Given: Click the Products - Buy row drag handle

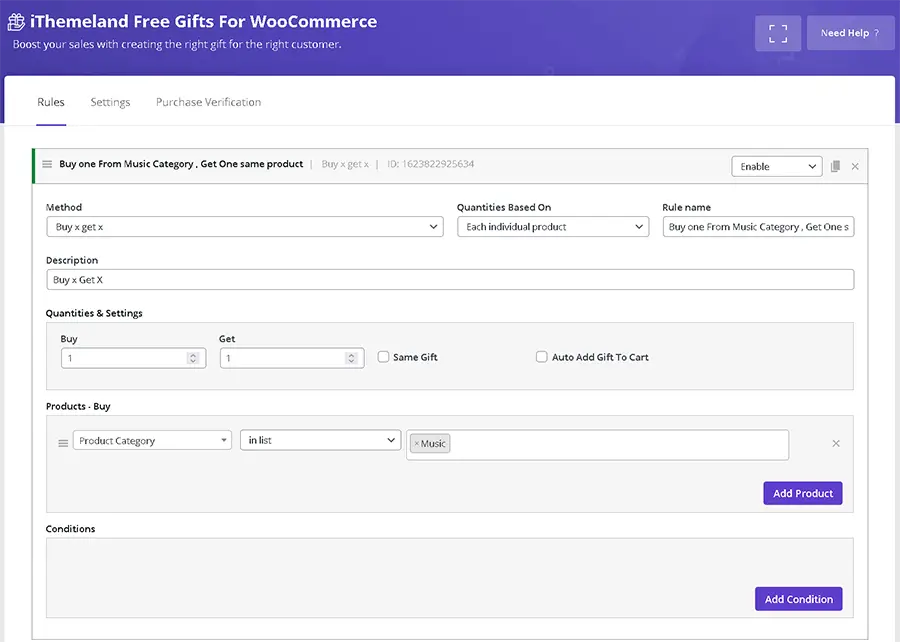Looking at the screenshot, I should pyautogui.click(x=63, y=442).
